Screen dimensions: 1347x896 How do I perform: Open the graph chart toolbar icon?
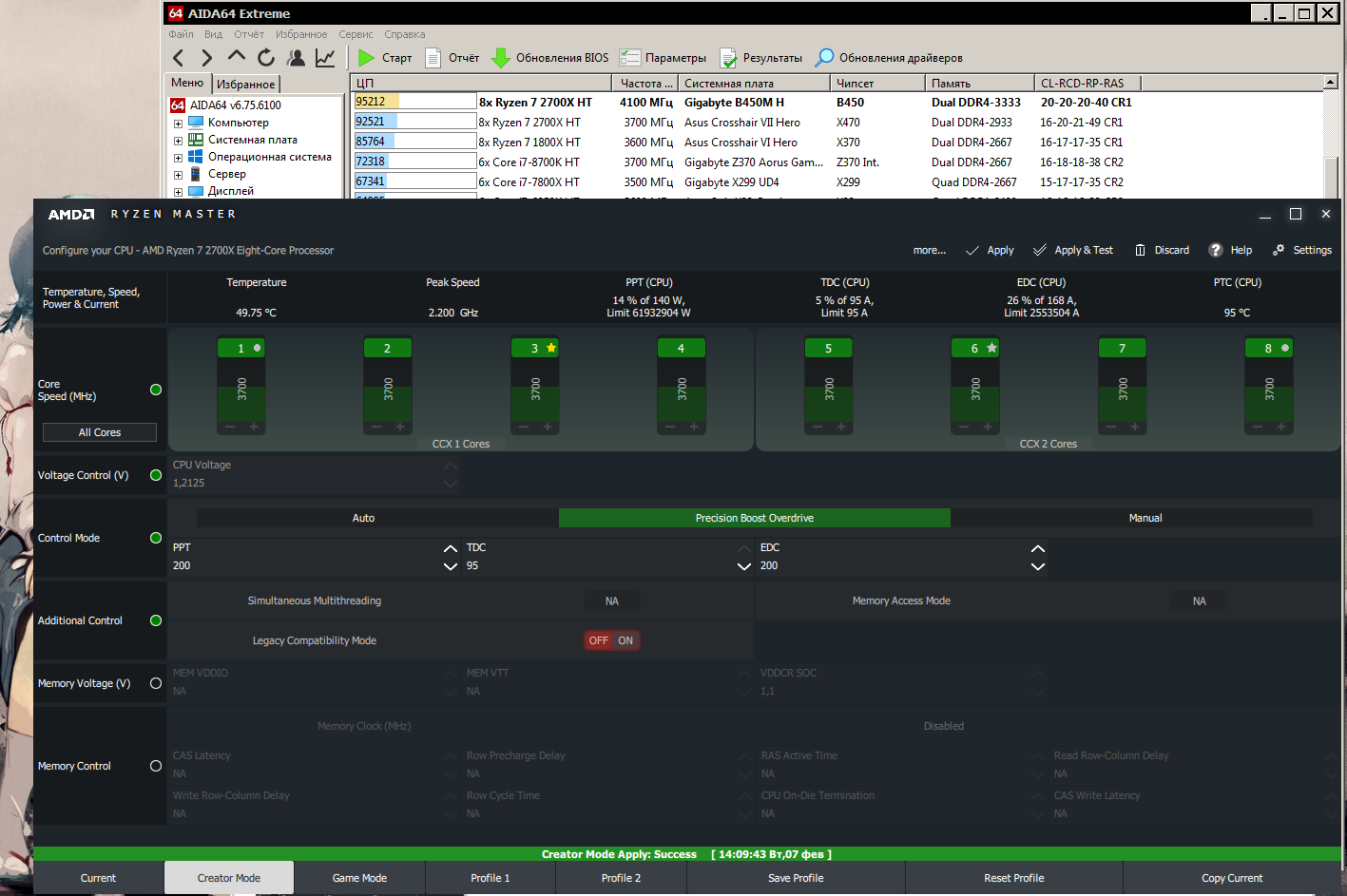click(x=325, y=58)
